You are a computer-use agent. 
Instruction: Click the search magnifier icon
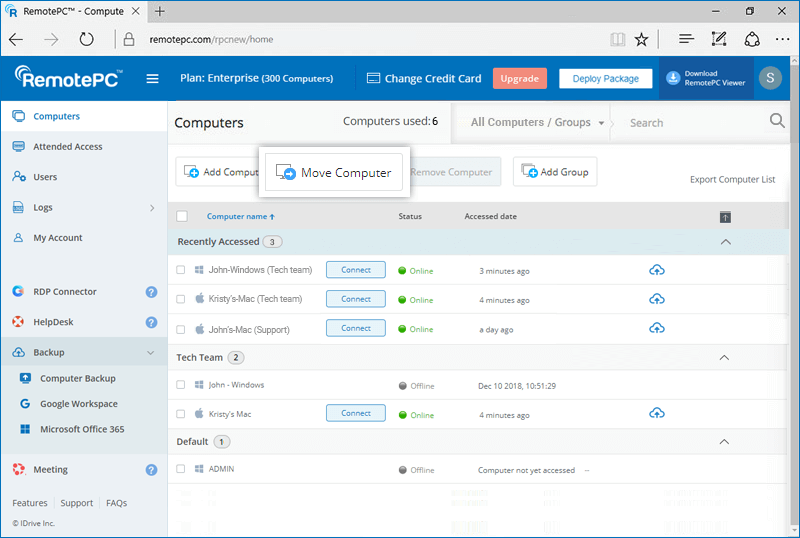point(777,122)
